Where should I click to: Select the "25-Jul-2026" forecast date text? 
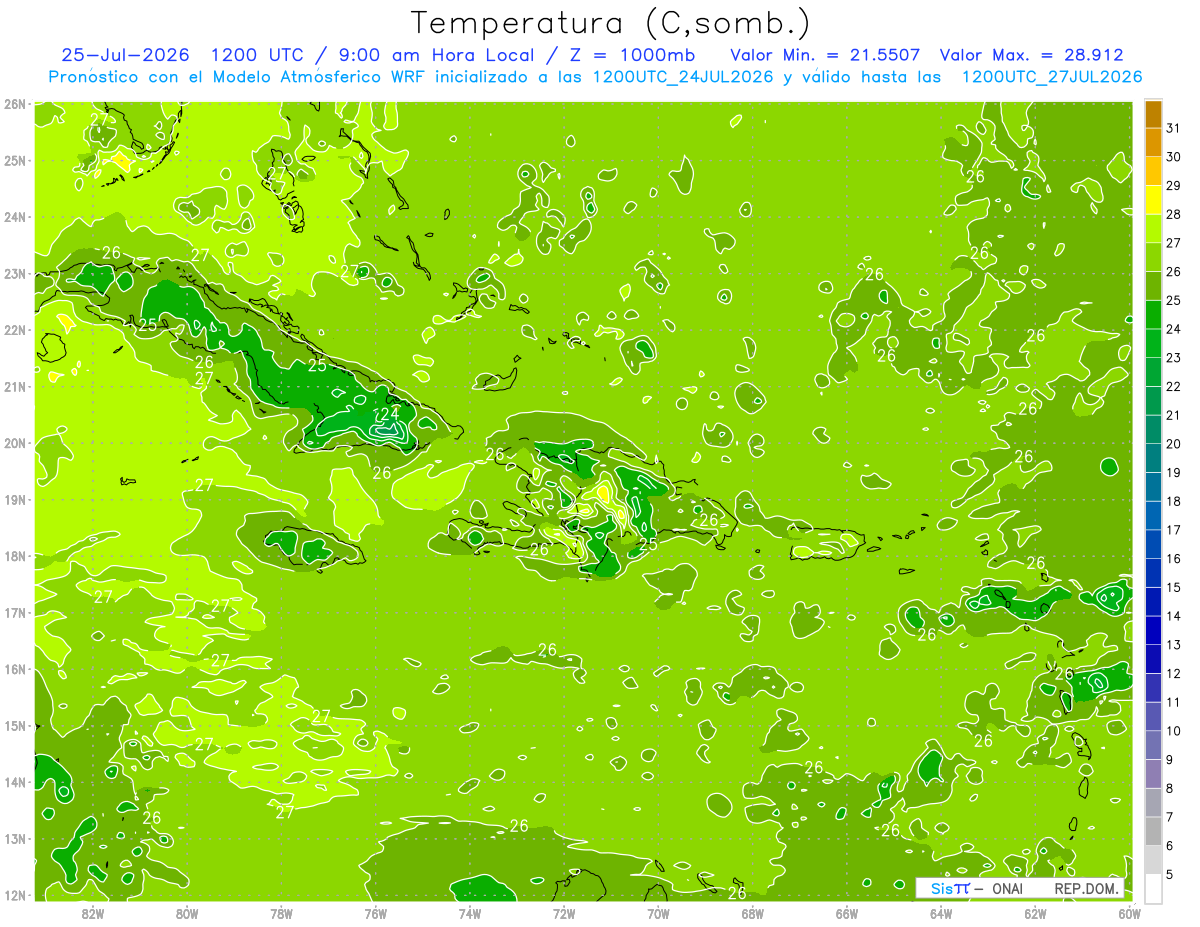click(x=125, y=55)
